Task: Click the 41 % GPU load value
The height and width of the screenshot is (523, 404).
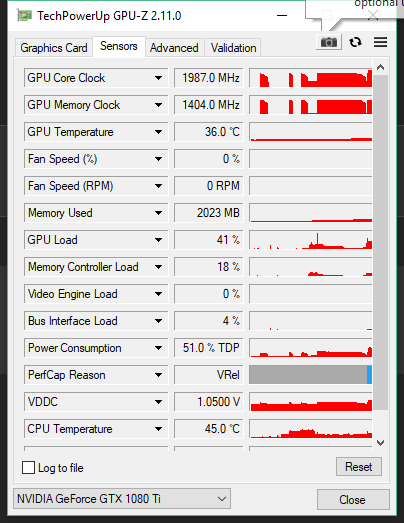Action: point(209,240)
